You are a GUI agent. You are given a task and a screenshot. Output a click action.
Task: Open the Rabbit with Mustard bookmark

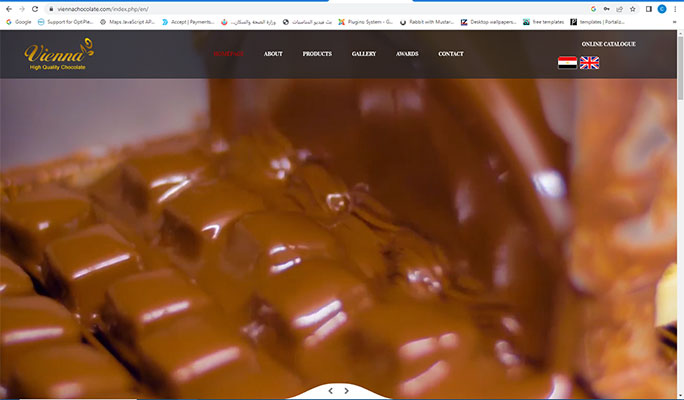[x=427, y=22]
